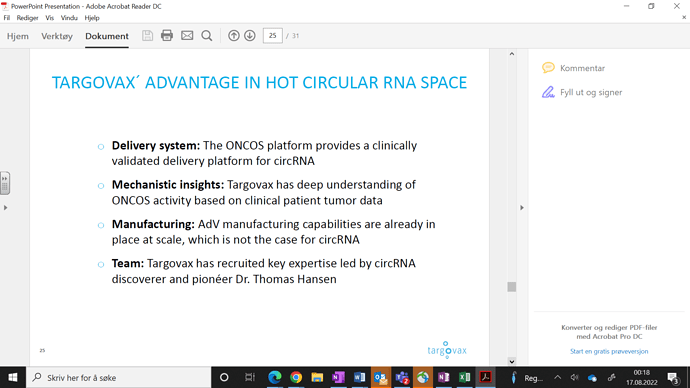Open Microsoft Teams from taskbar

[401, 377]
